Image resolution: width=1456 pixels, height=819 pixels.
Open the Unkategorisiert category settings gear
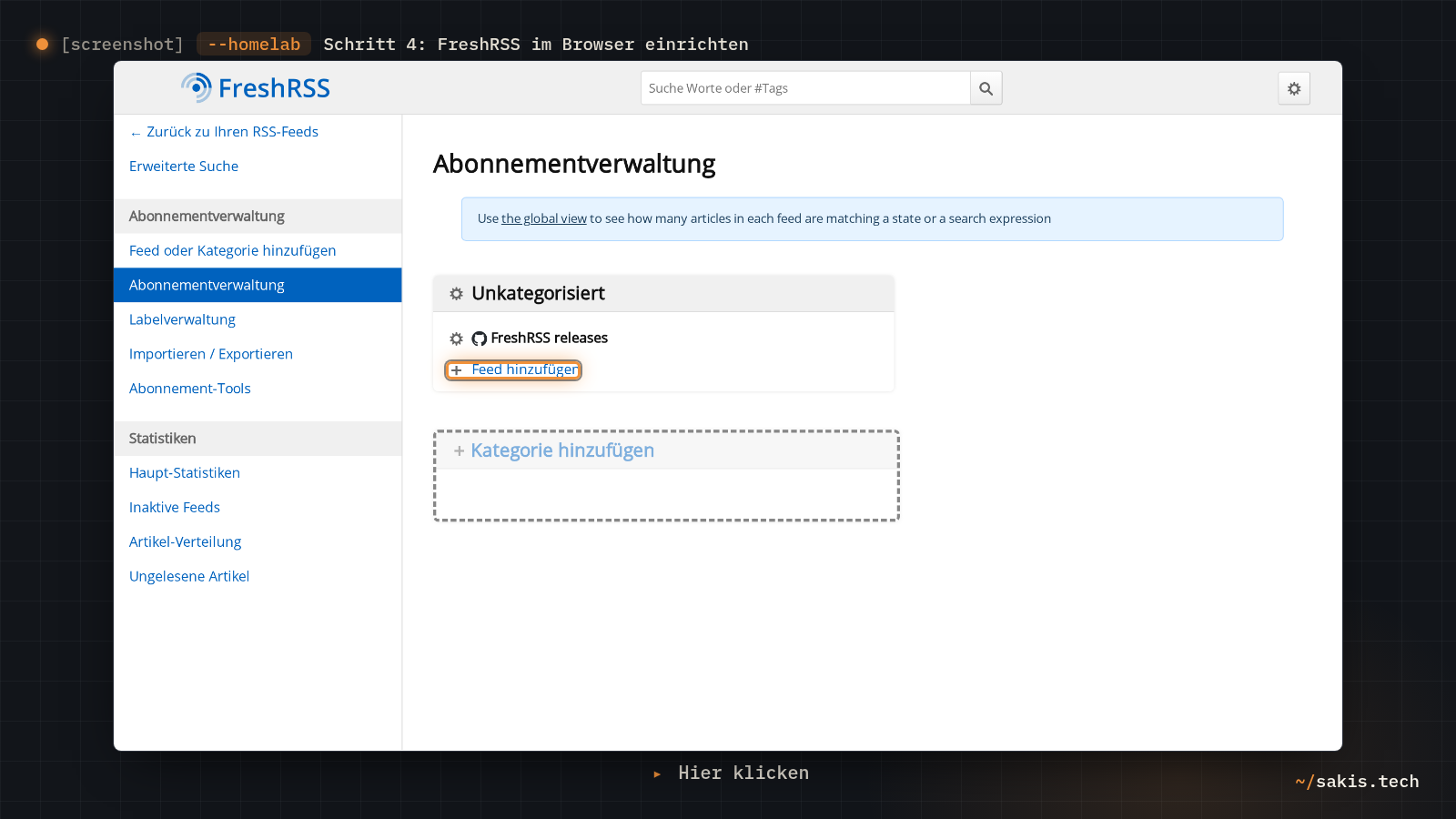point(456,294)
